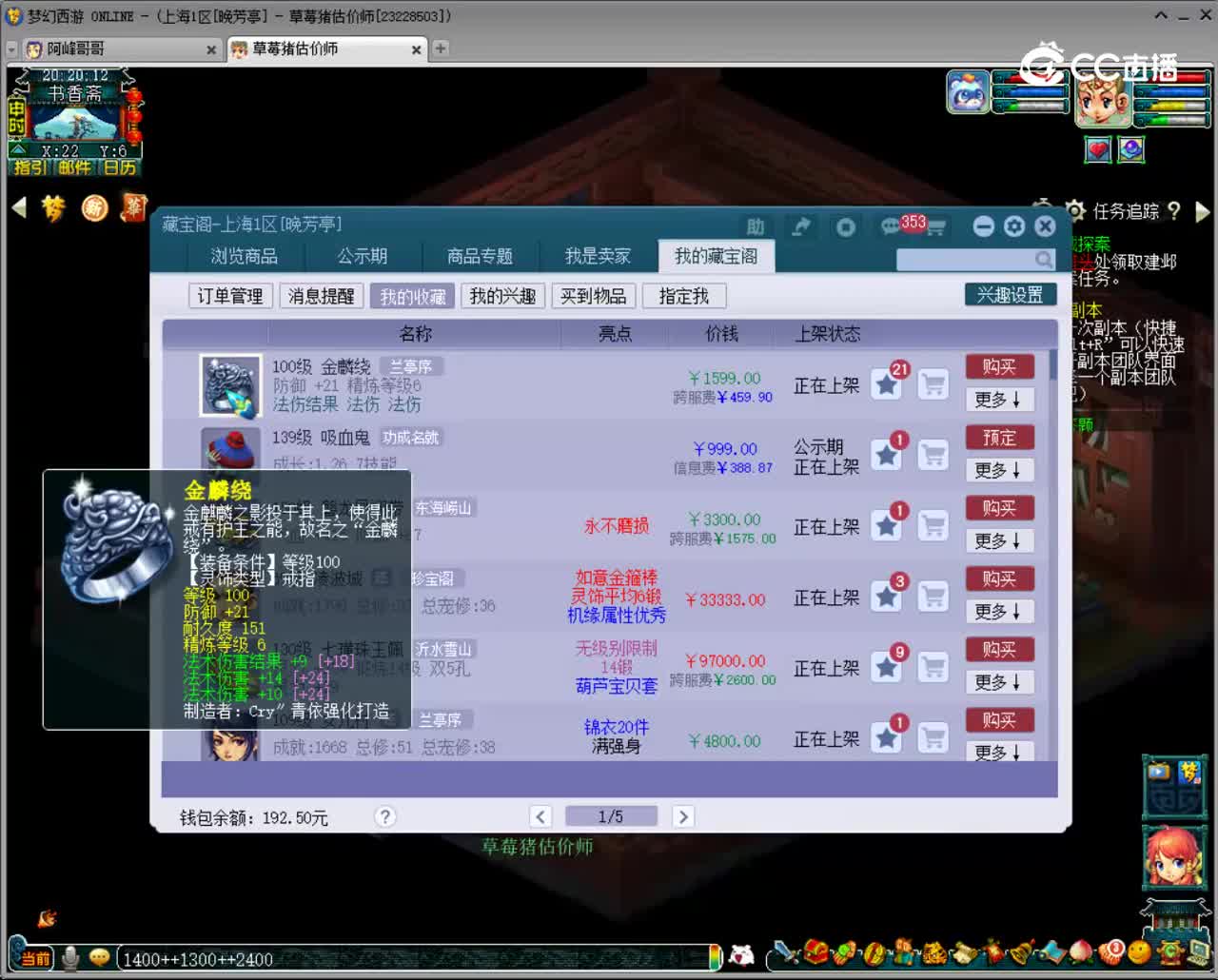The height and width of the screenshot is (980, 1218).
Task: Open the 助 help icon in 藏宝阁 window
Action: pos(756,226)
